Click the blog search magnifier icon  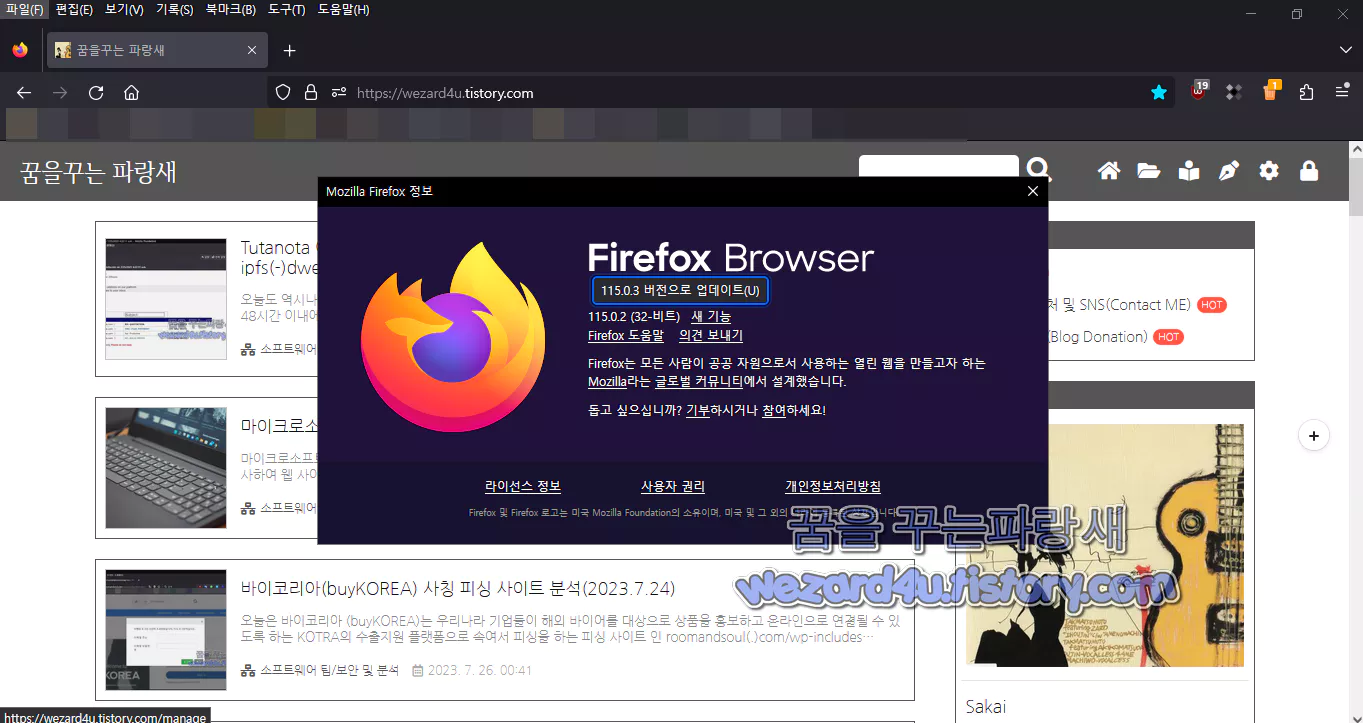(x=1039, y=169)
